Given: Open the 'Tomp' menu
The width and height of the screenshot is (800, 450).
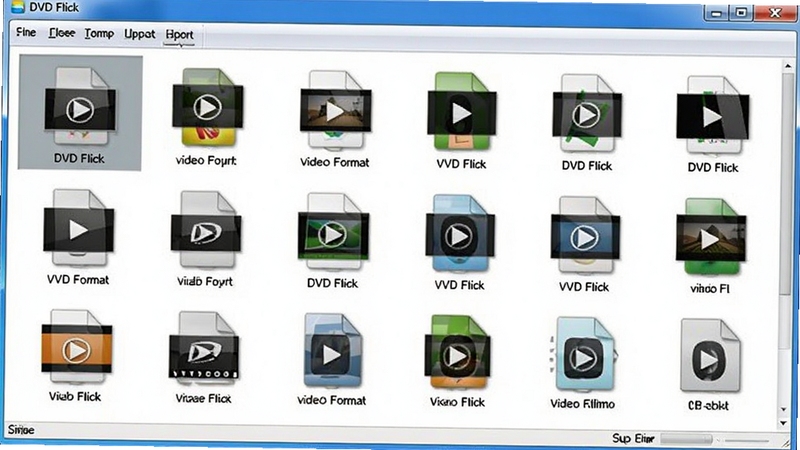Looking at the screenshot, I should pyautogui.click(x=99, y=34).
